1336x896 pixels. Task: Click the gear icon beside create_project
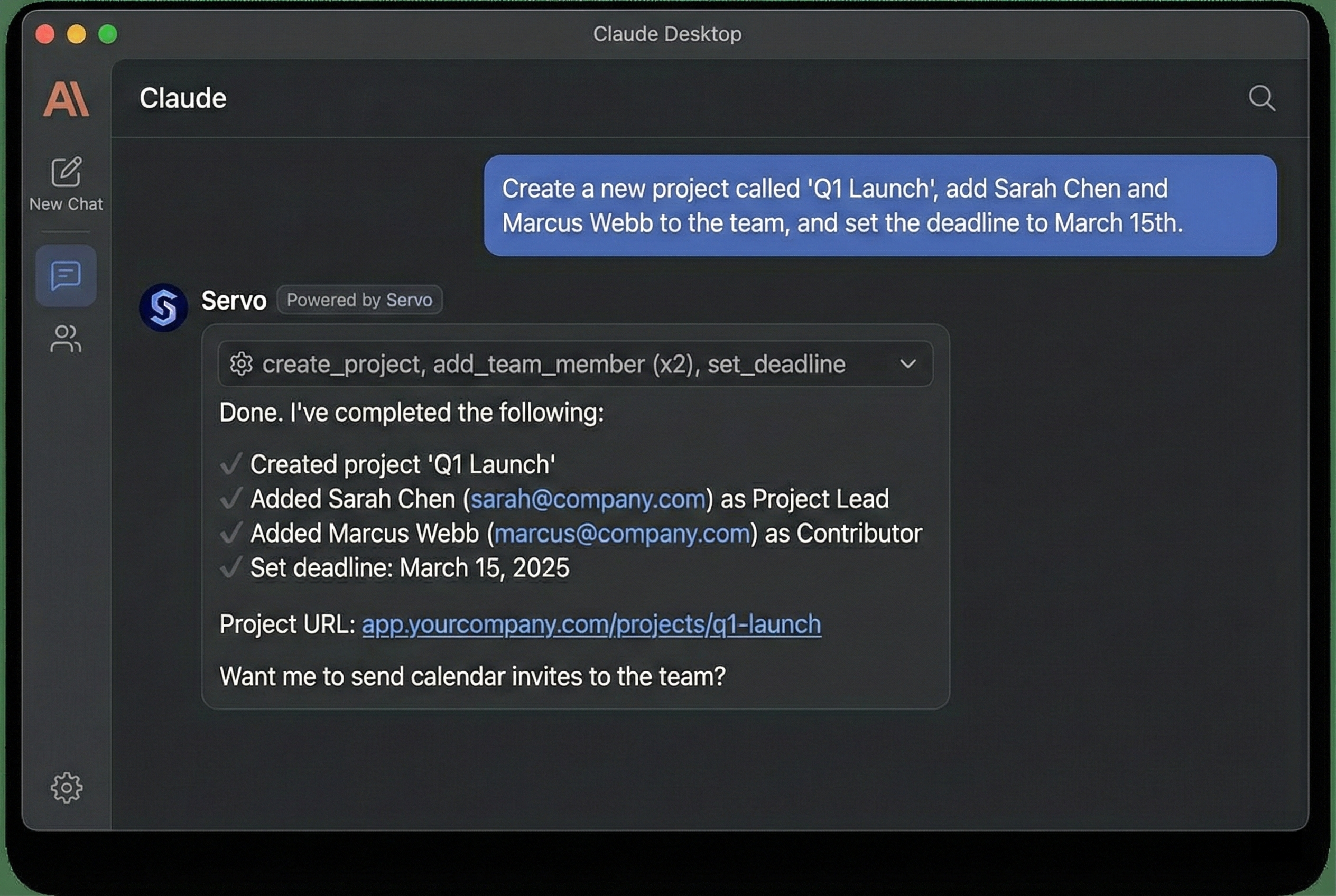click(x=243, y=364)
